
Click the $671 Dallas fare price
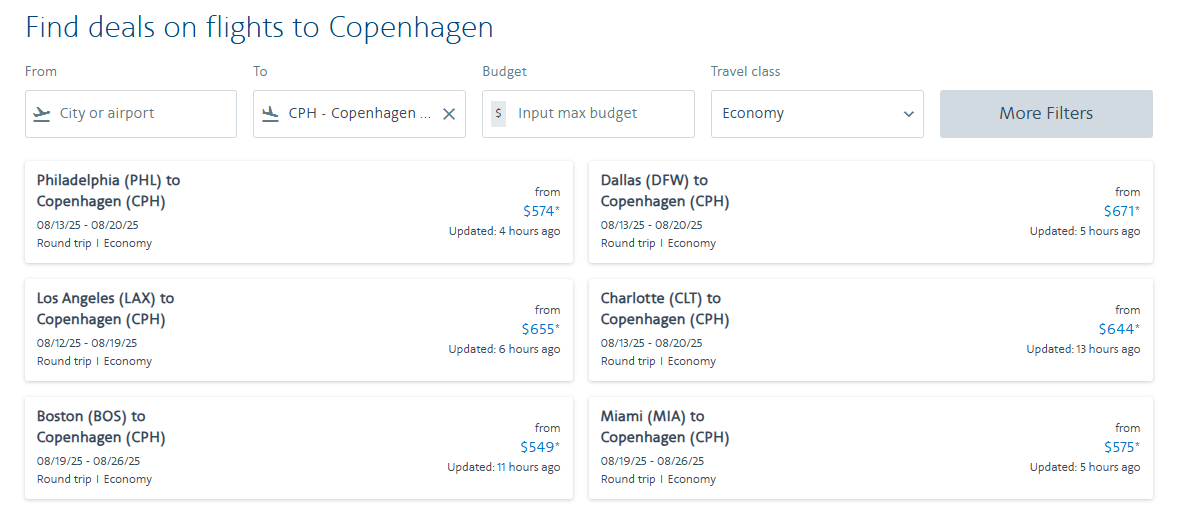point(1121,211)
